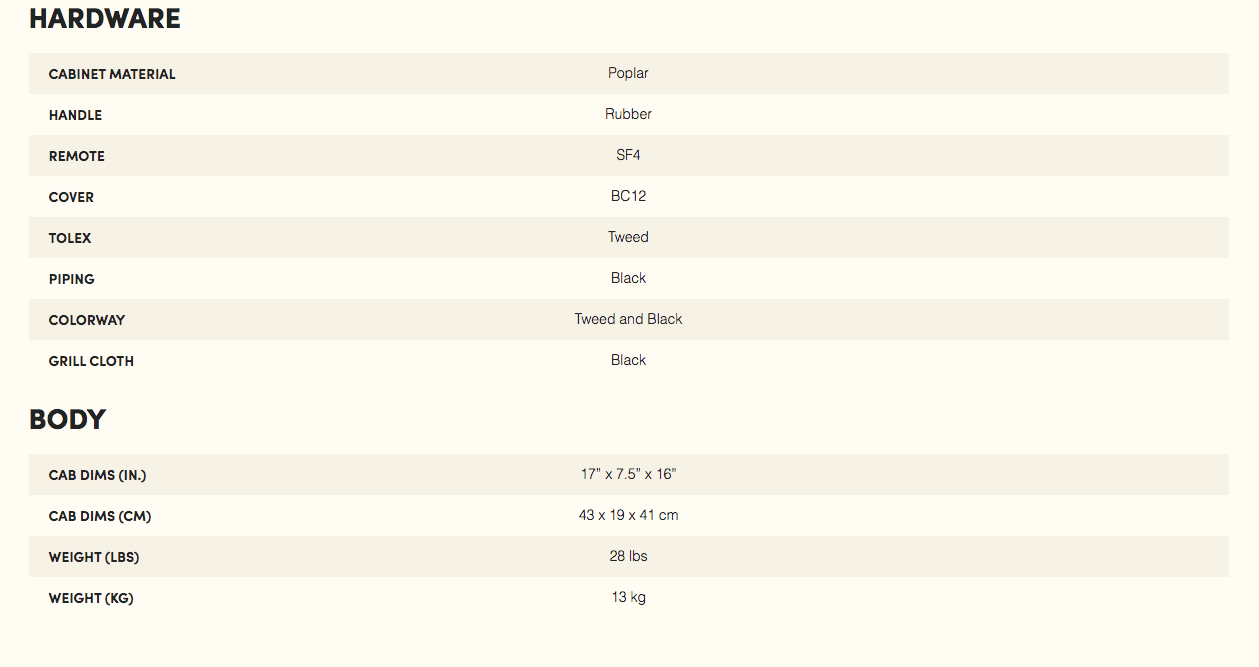Click the Poplar cabinet material value
The width and height of the screenshot is (1259, 667).
click(628, 73)
